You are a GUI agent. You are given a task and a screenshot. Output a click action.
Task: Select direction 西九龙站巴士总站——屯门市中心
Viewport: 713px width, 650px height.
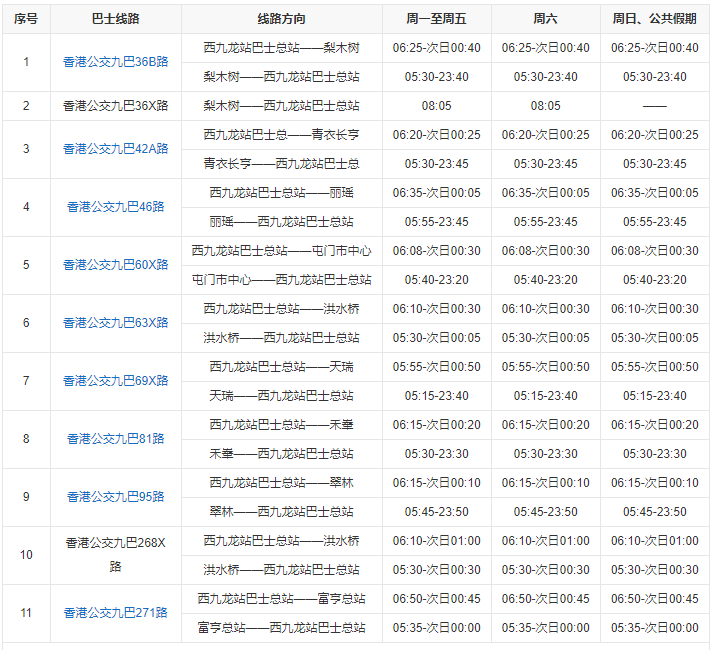(x=281, y=251)
